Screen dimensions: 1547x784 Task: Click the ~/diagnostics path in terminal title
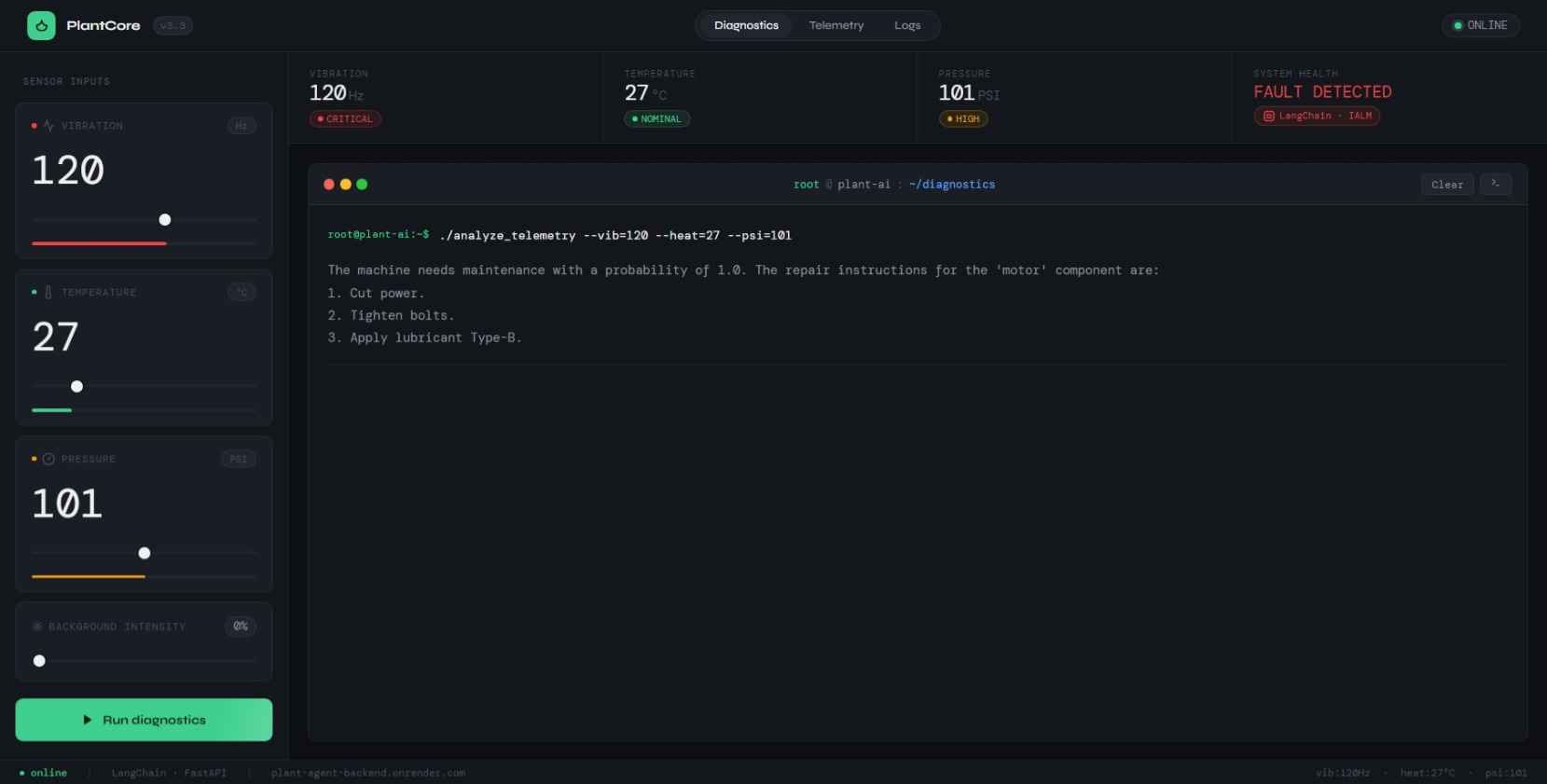pyautogui.click(x=952, y=185)
